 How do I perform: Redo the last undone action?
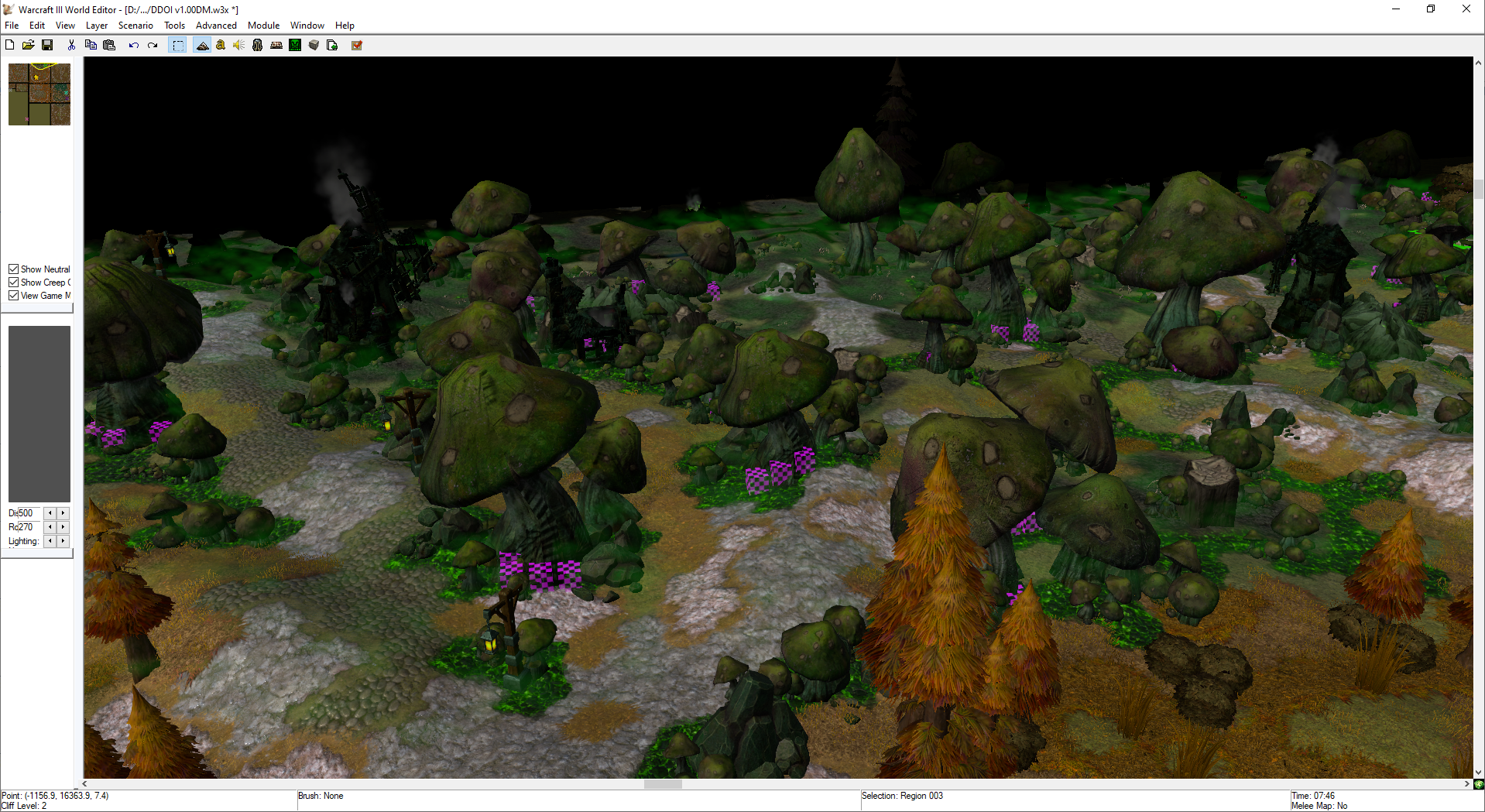[x=153, y=45]
